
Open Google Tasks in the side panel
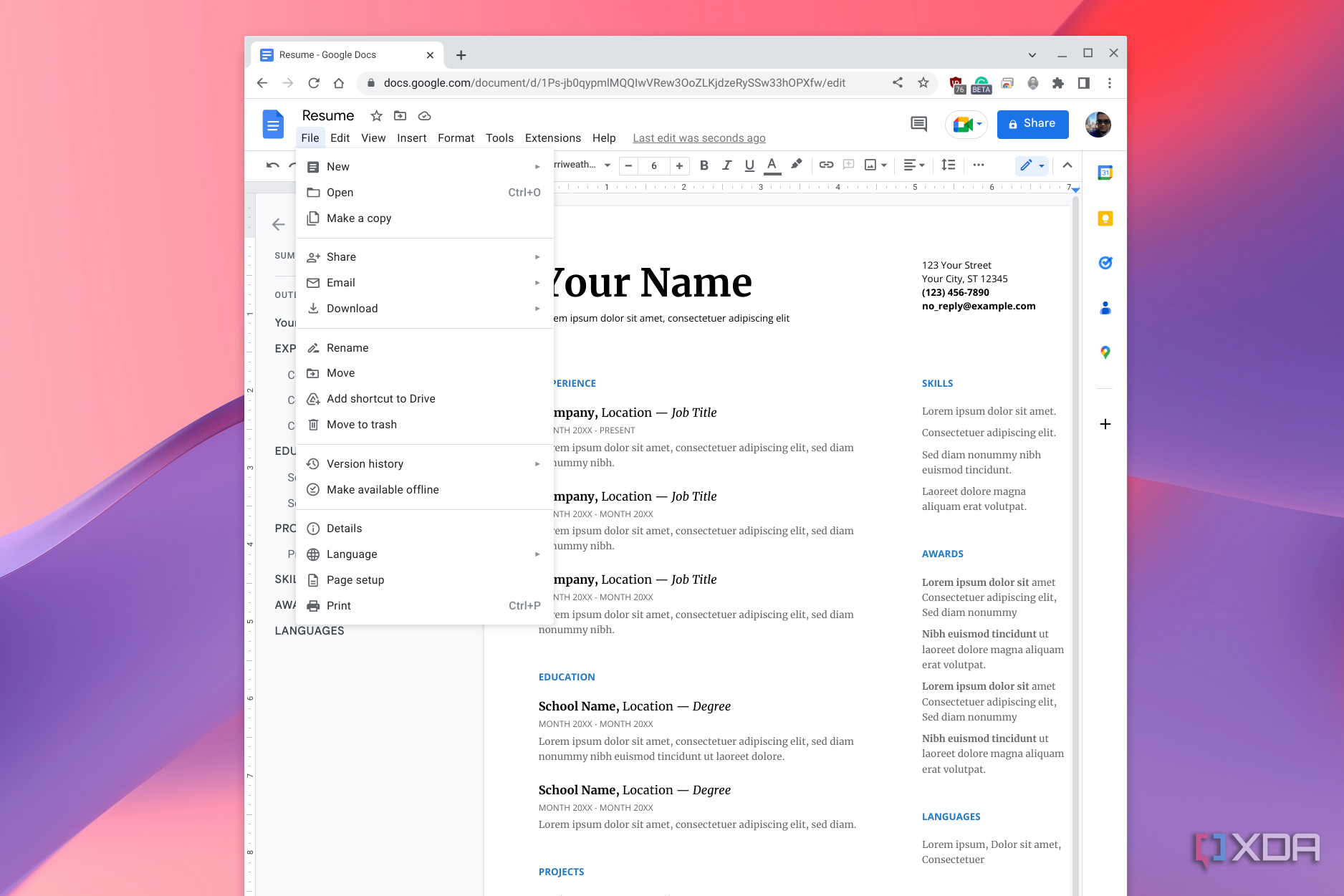(1105, 263)
